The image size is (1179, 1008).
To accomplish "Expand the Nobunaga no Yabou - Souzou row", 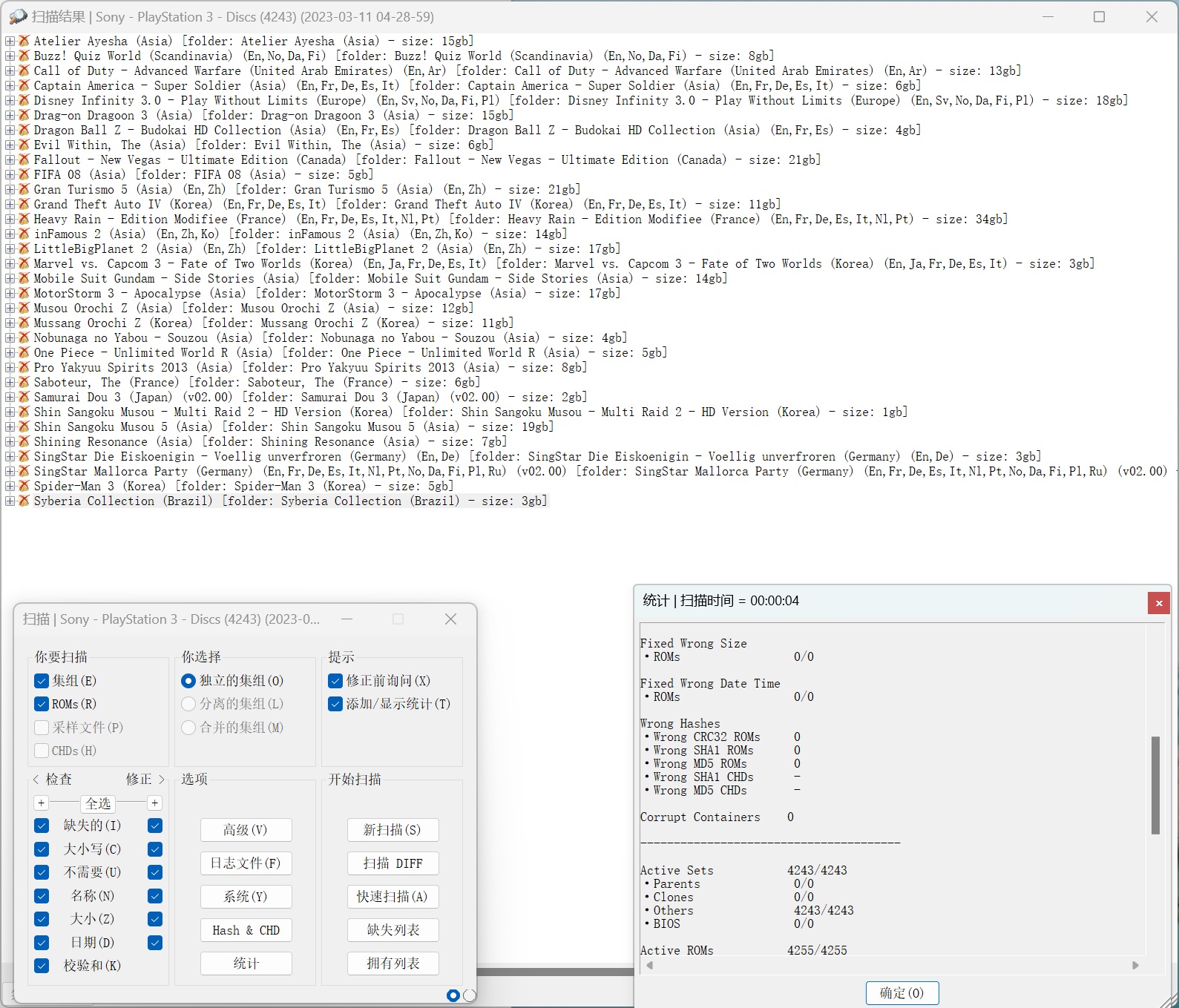I will pos(10,338).
